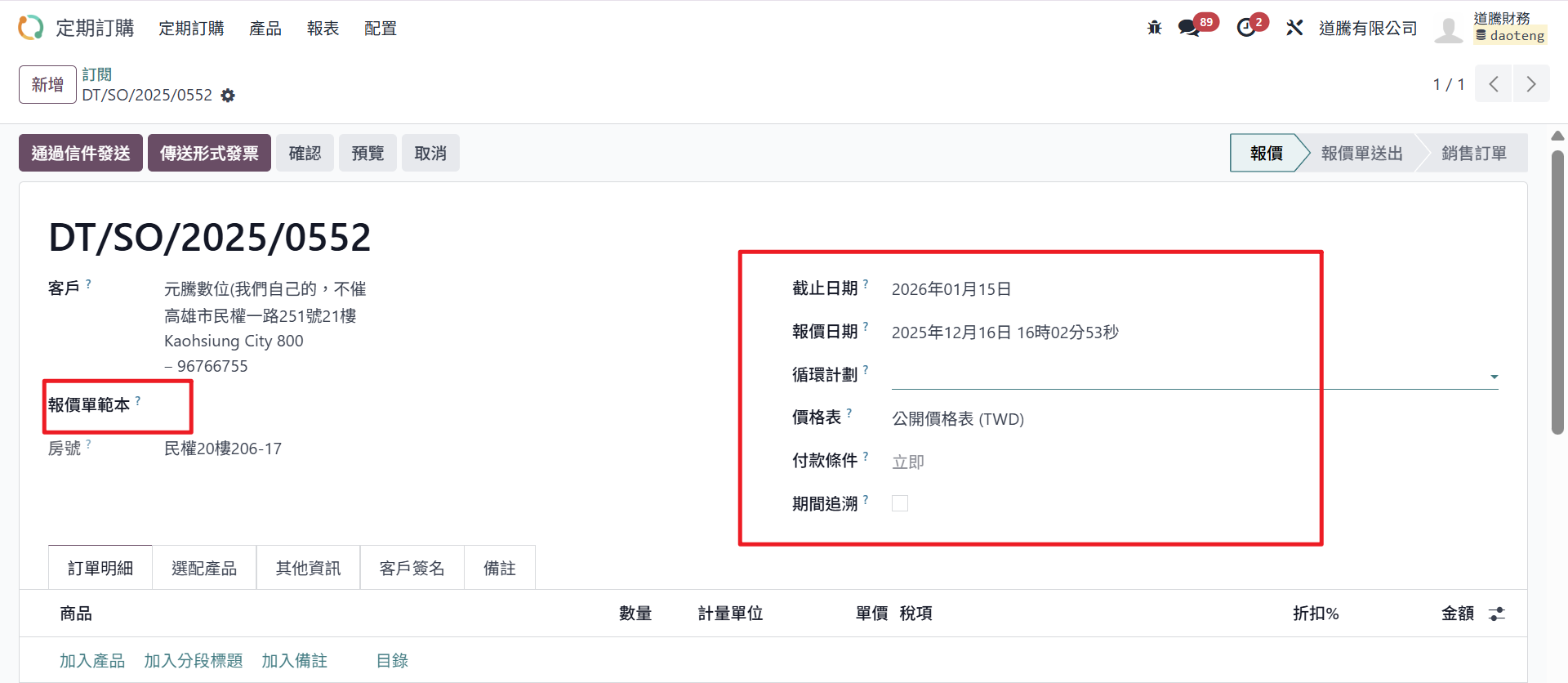The width and height of the screenshot is (1568, 683).
Task: Switch to the 客戶簽名 tab
Action: [412, 568]
